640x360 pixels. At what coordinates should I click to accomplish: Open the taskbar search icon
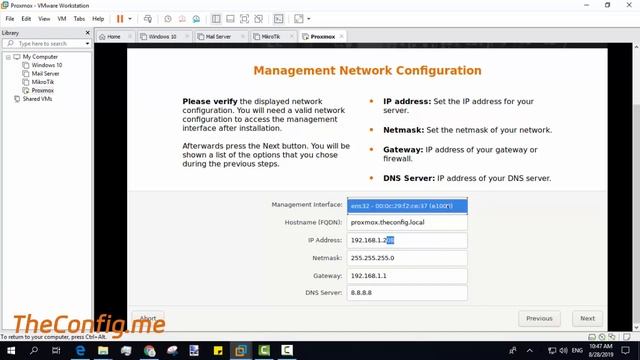34,351
